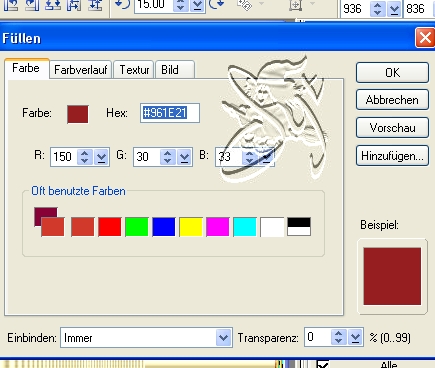Click the Vorschau preview button

392,128
